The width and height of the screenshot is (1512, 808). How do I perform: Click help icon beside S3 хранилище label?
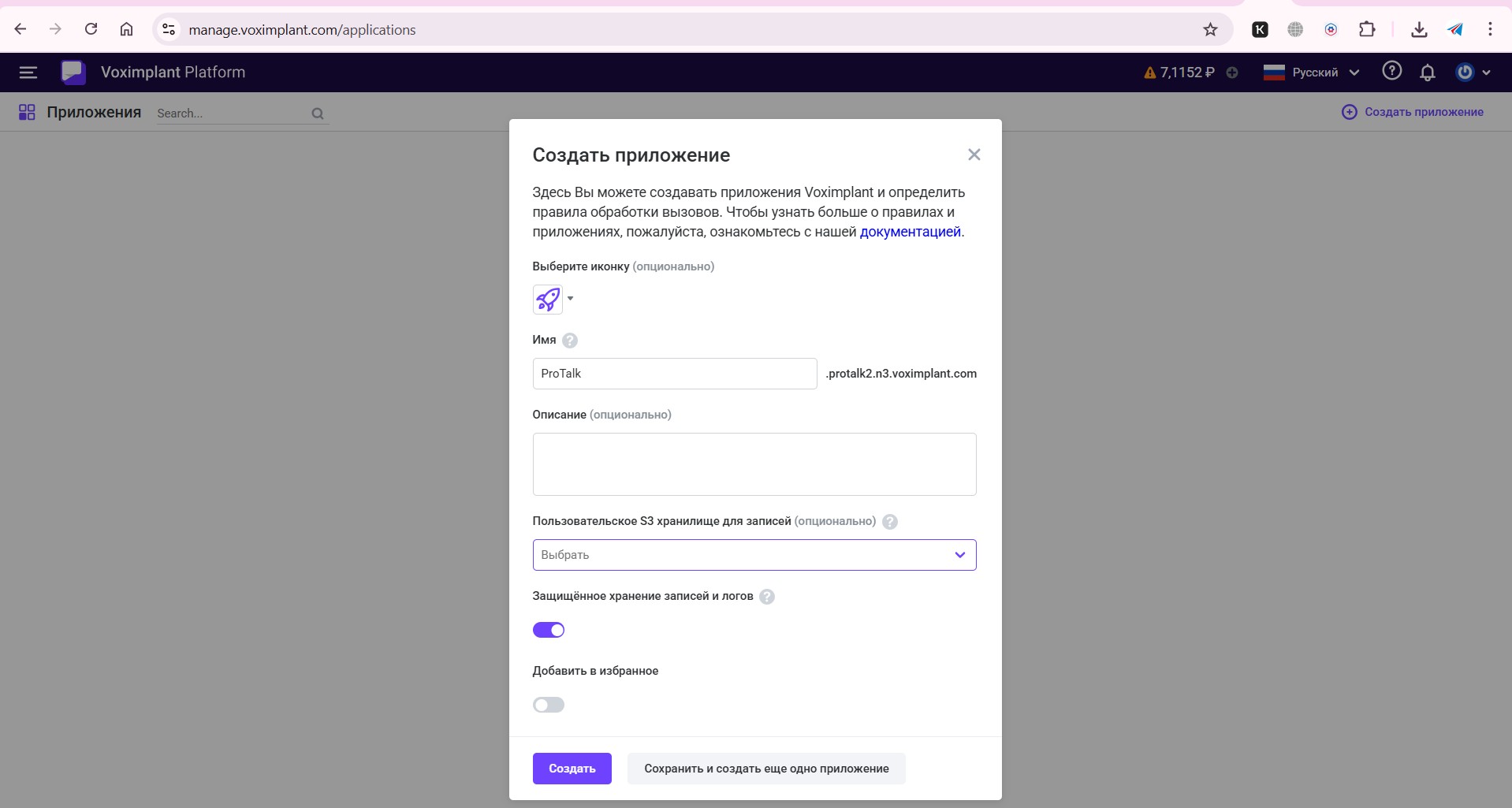tap(889, 522)
